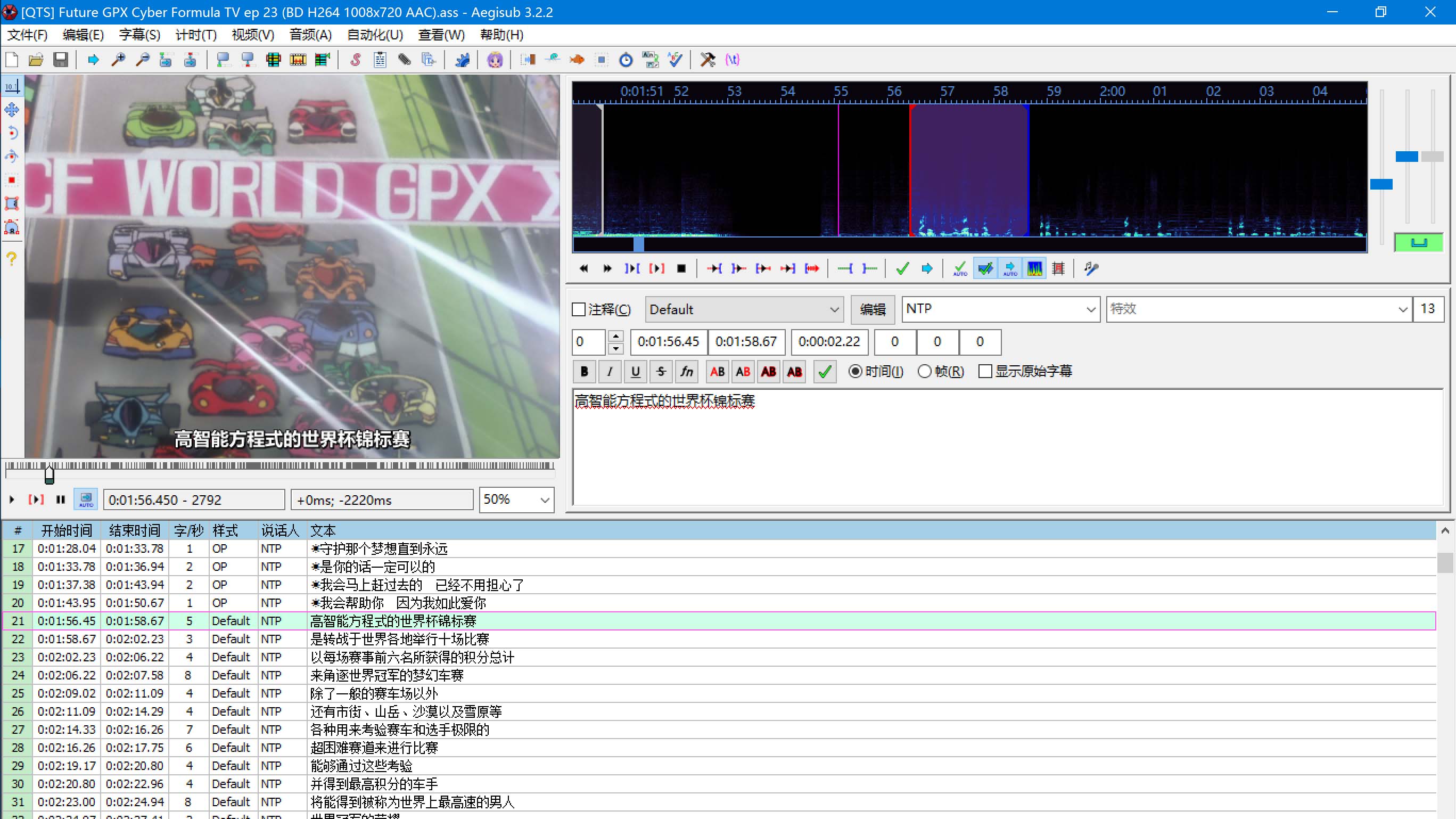This screenshot has width=1456, height=819.
Task: Commit audio changes green checkmark
Action: (903, 268)
